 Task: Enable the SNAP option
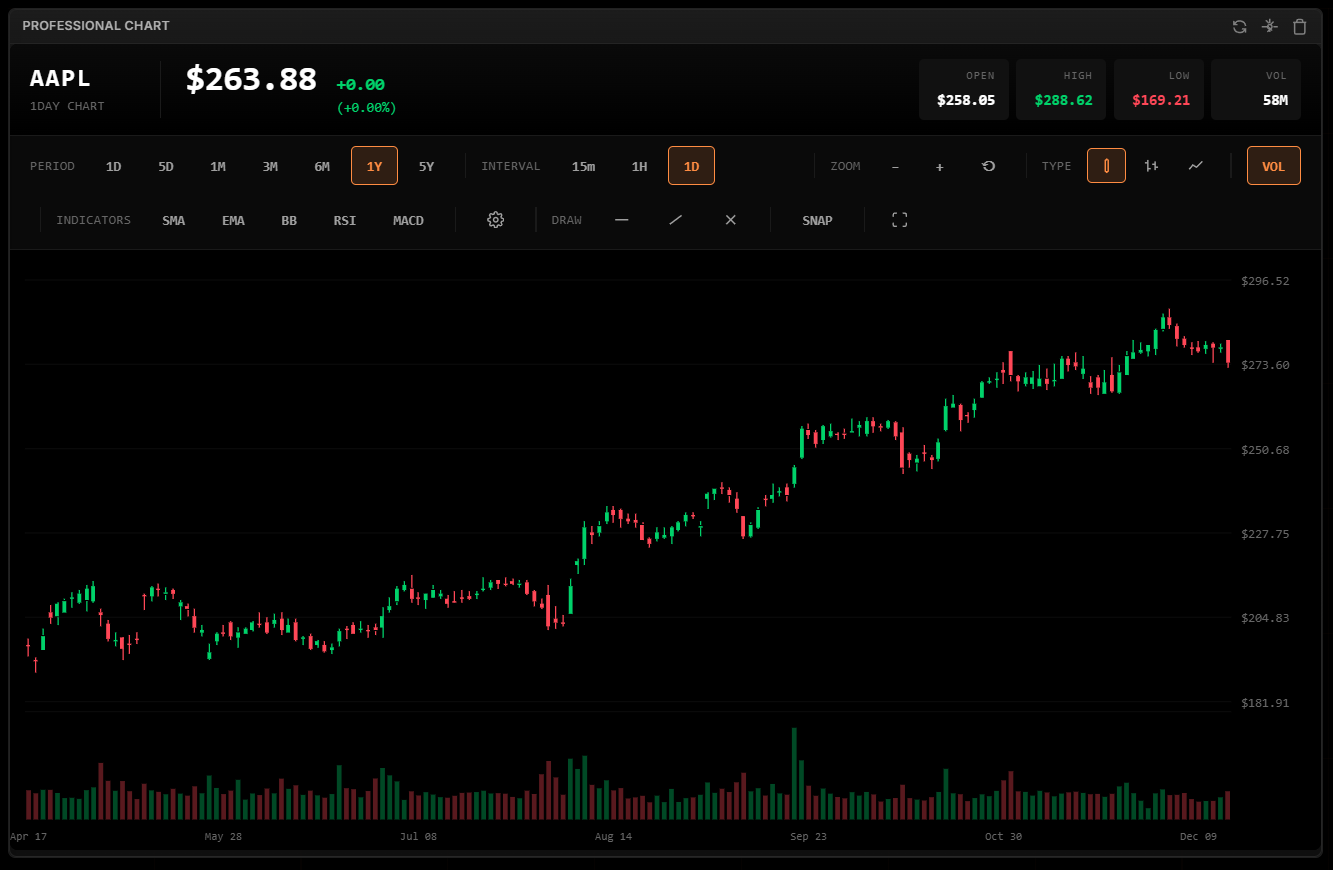click(x=817, y=220)
